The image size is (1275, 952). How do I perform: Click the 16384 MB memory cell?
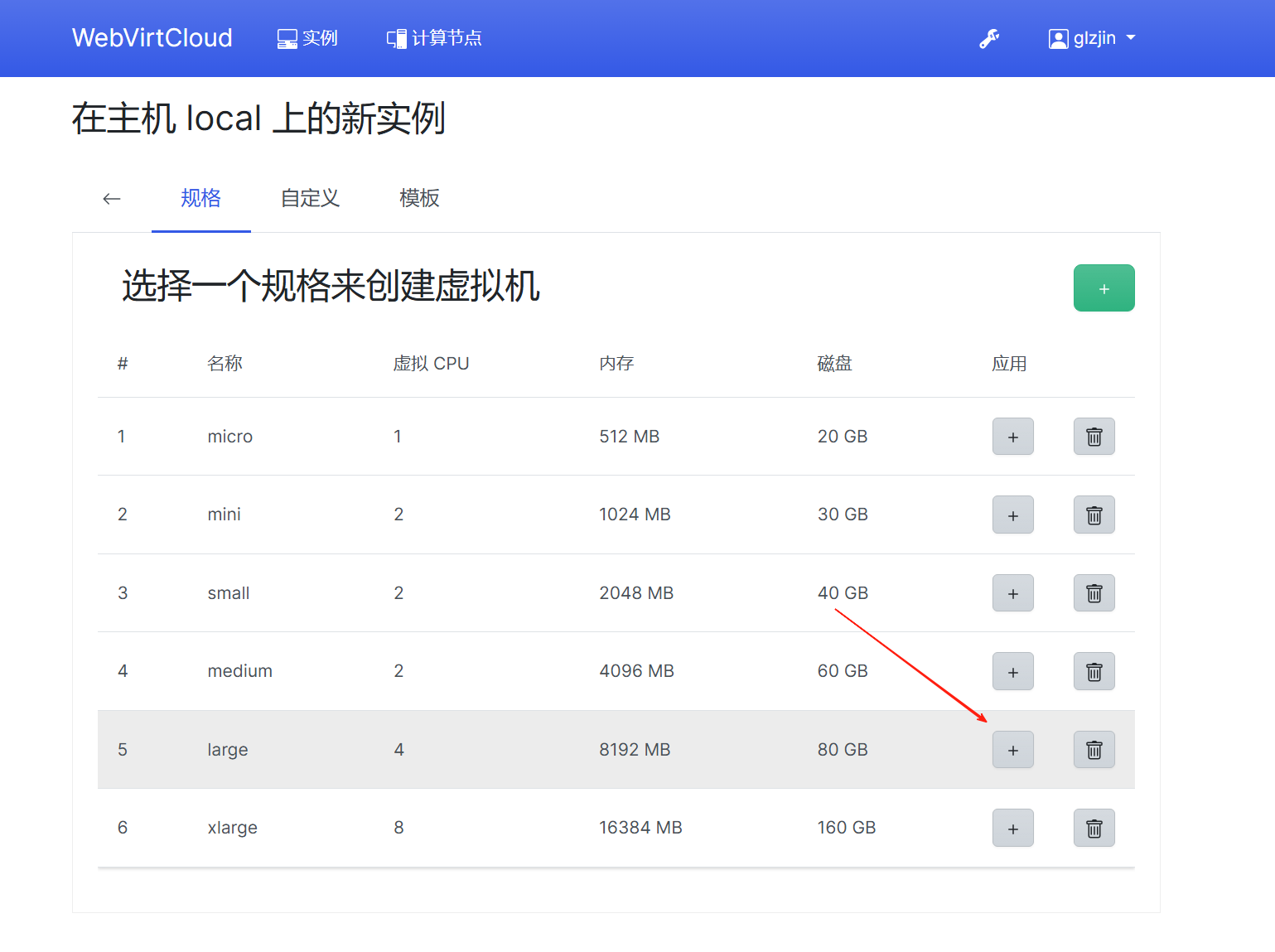[641, 828]
